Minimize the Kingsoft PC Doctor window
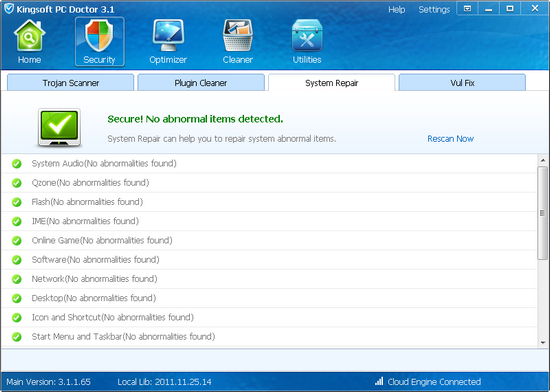The width and height of the screenshot is (550, 392). (x=488, y=8)
